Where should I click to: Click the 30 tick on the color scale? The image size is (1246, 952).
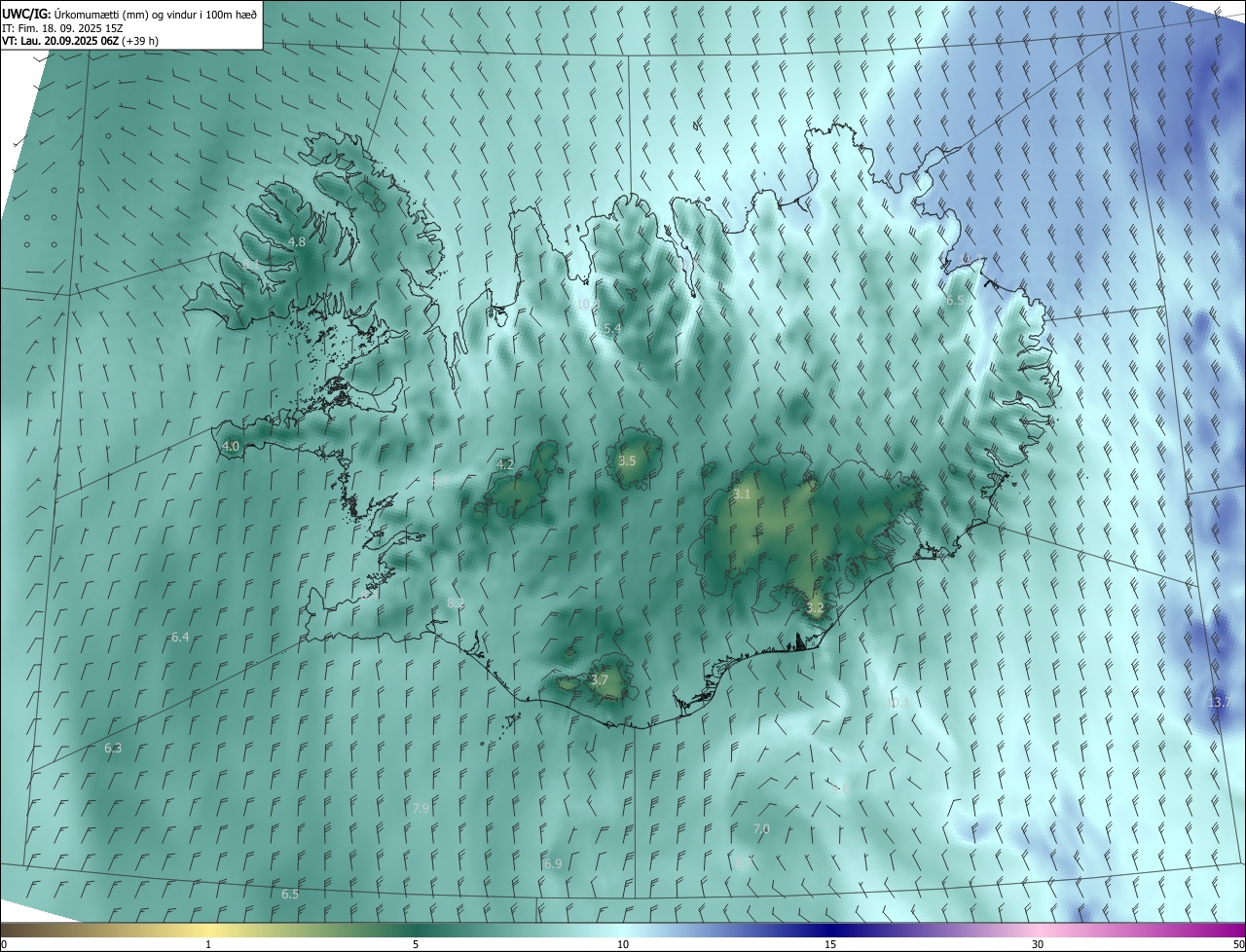tap(1038, 944)
